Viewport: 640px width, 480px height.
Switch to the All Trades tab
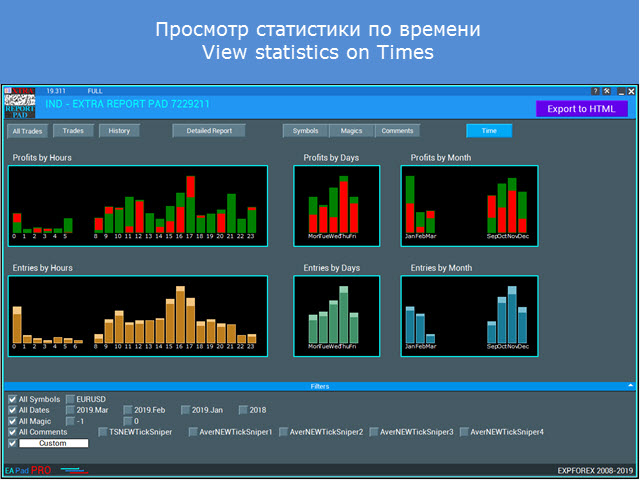coord(27,131)
